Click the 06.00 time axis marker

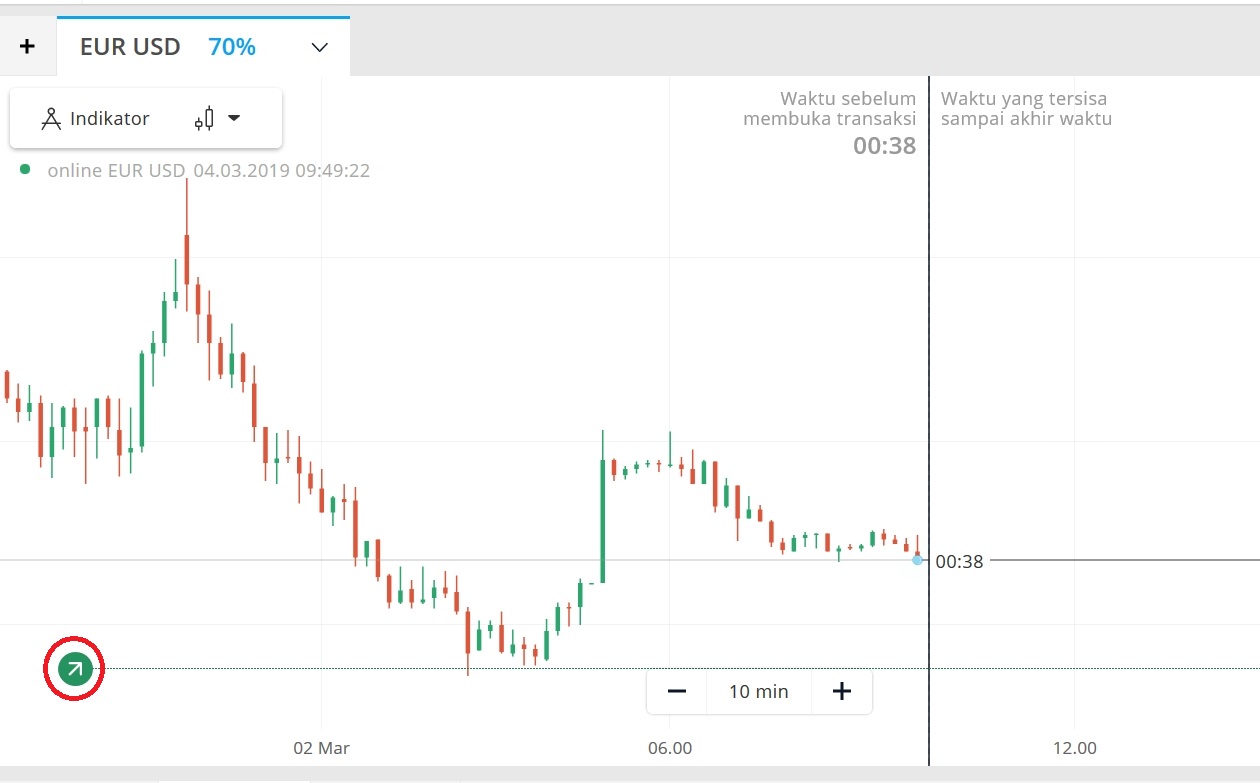670,747
